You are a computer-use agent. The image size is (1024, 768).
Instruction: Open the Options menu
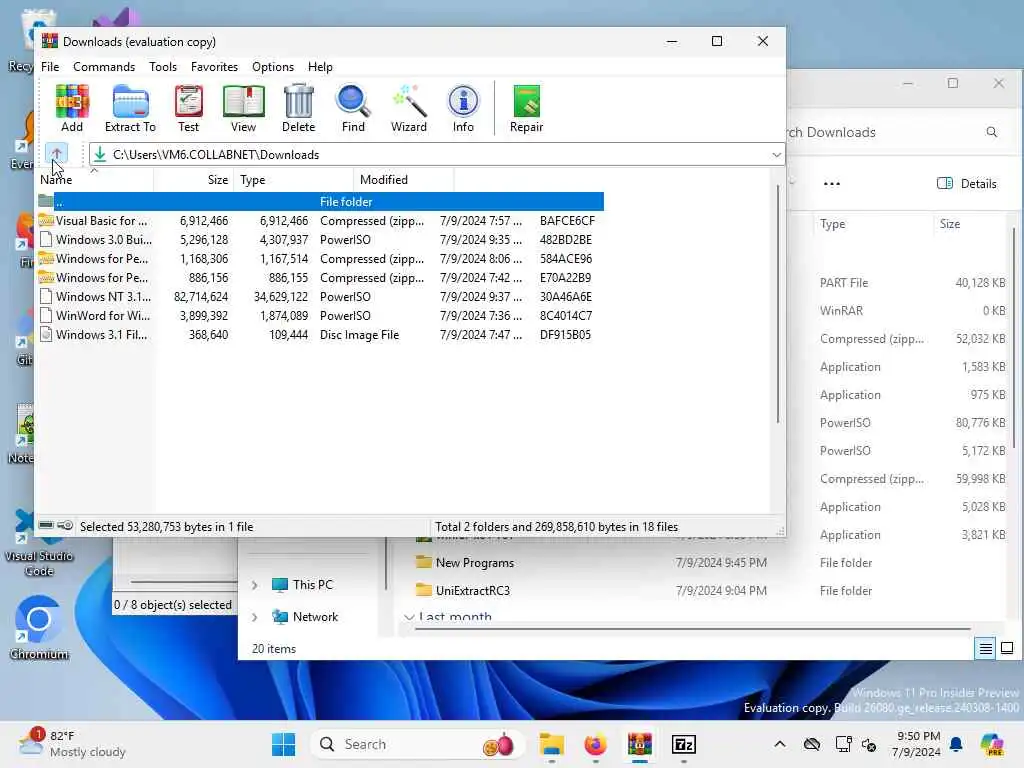tap(273, 67)
